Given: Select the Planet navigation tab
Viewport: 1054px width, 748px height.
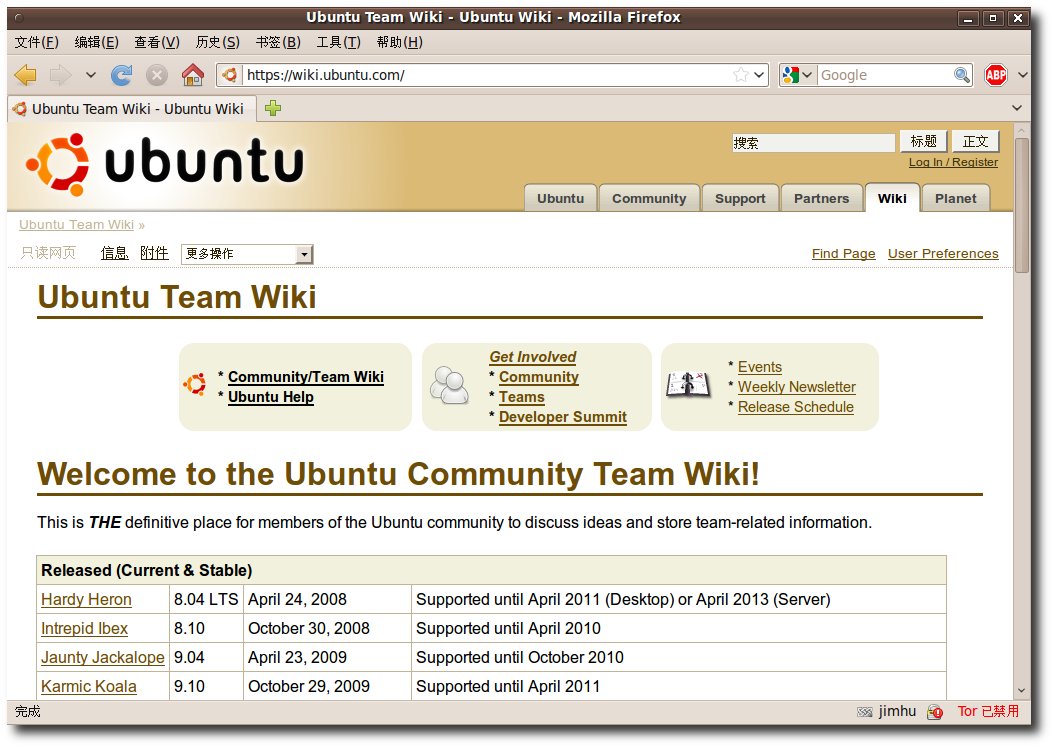Looking at the screenshot, I should (955, 198).
